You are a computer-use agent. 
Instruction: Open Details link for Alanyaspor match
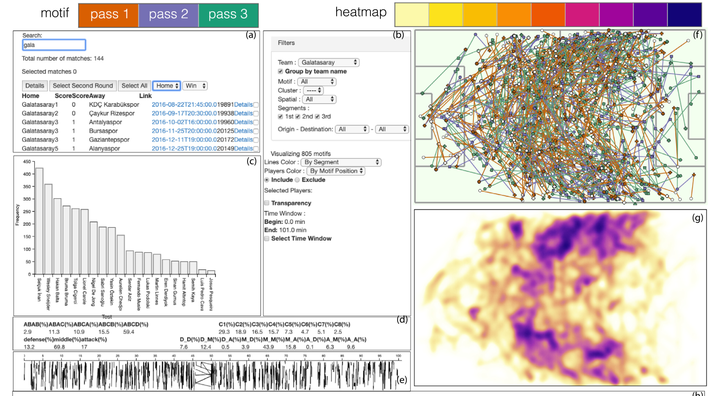click(x=243, y=148)
